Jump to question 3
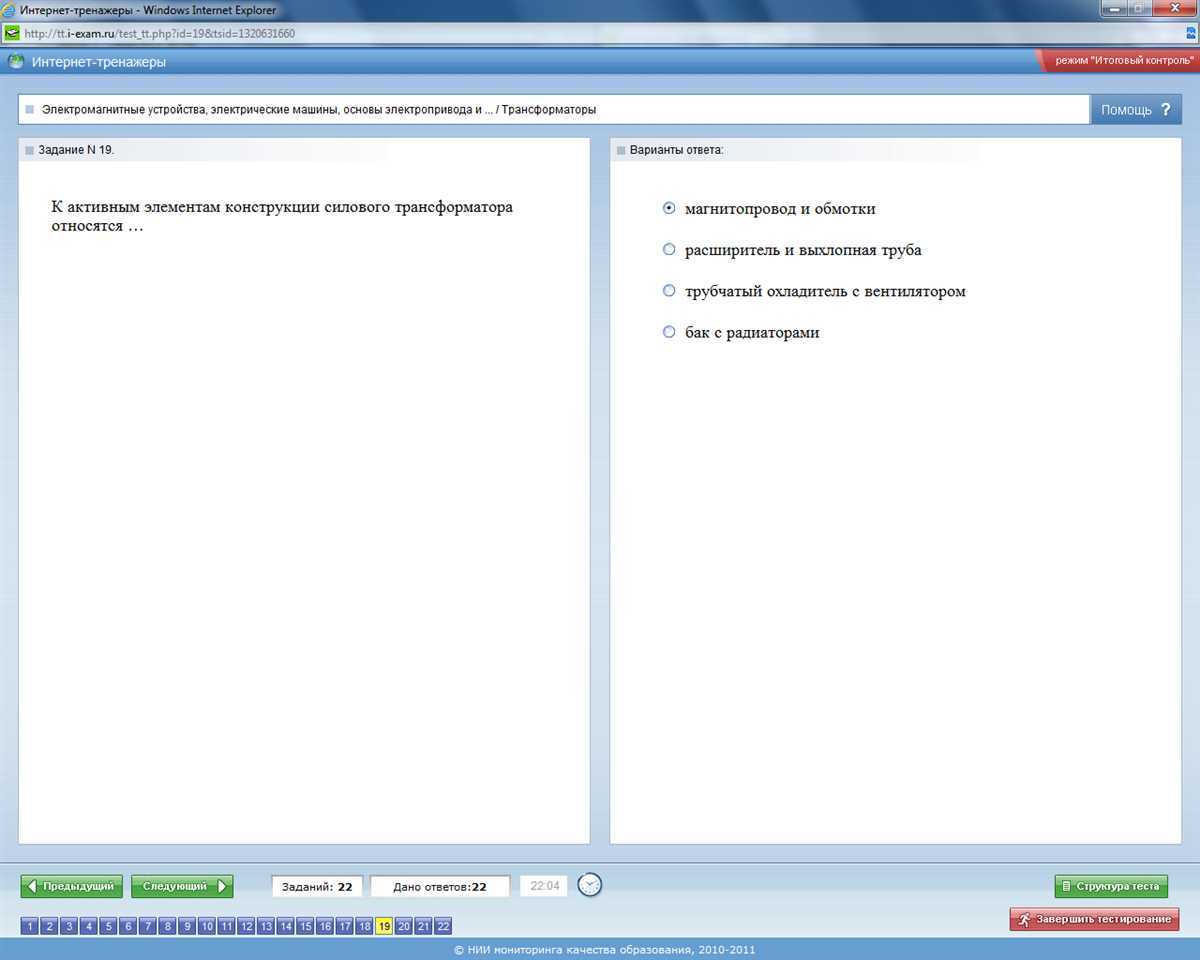Screen dimensions: 1200x960 click(x=69, y=926)
